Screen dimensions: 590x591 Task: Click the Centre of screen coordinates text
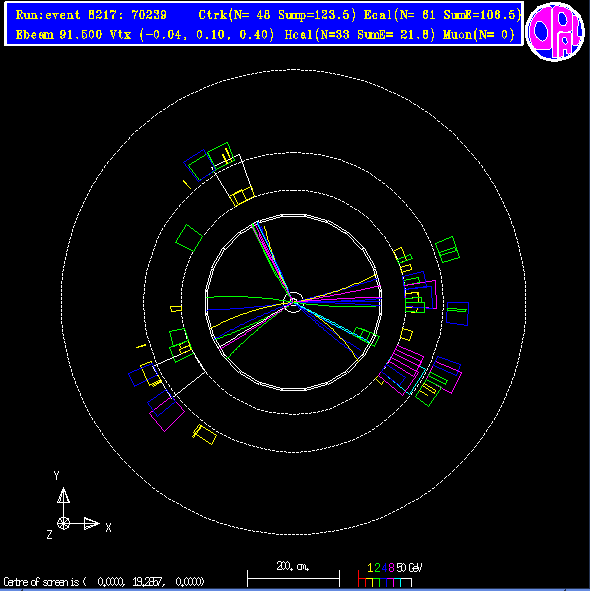click(x=104, y=582)
